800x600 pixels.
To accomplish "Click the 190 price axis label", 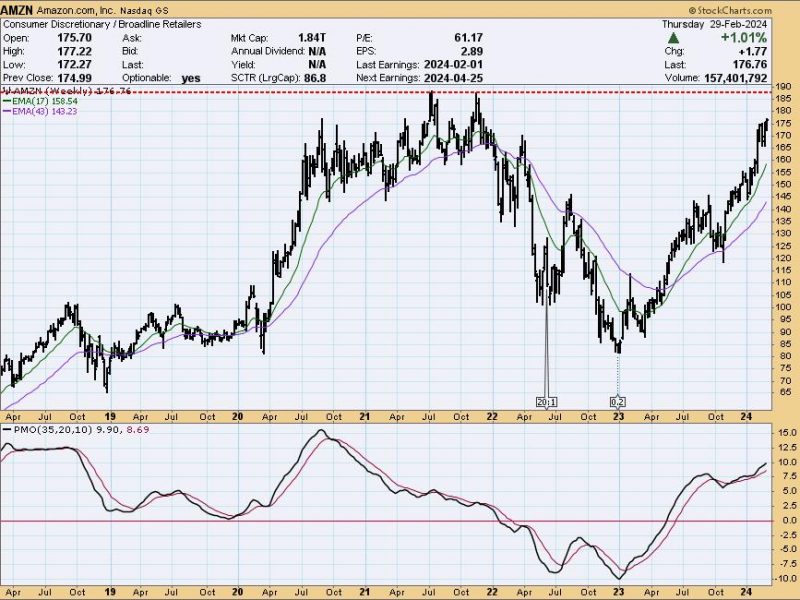I will click(784, 86).
